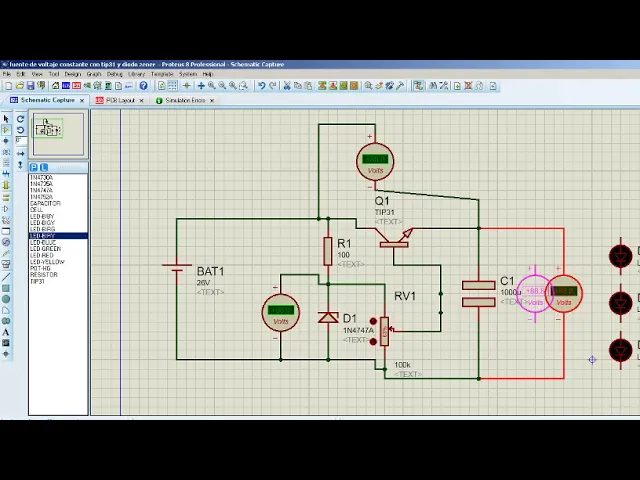Image resolution: width=640 pixels, height=480 pixels.
Task: Click the RV1 potentiometer body
Action: pos(384,331)
